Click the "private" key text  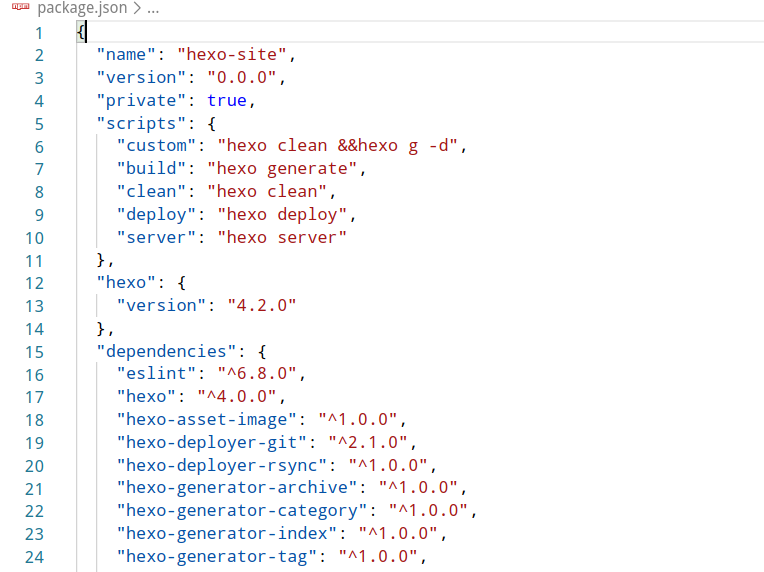[x=141, y=100]
